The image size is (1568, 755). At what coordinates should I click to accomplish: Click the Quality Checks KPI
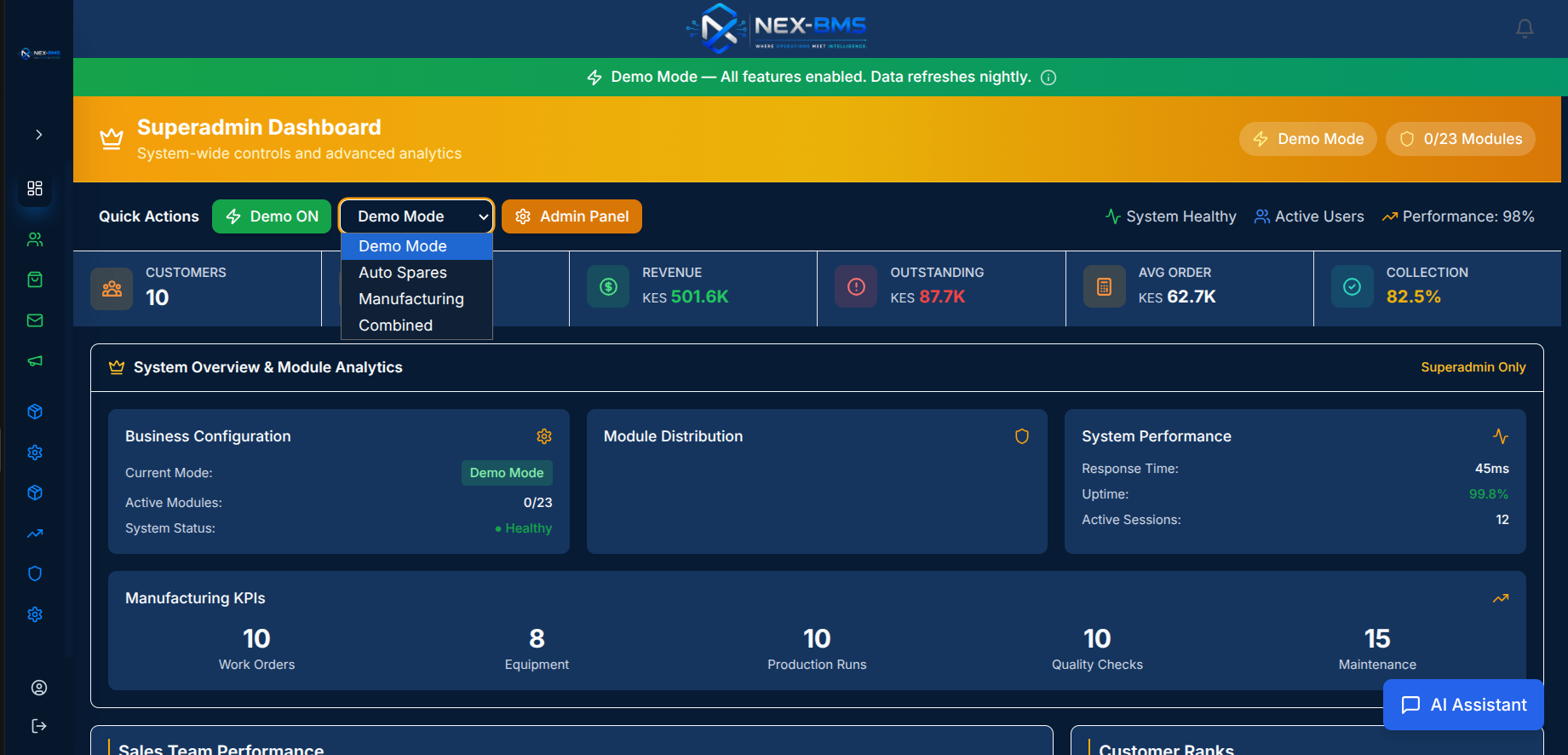pos(1097,649)
